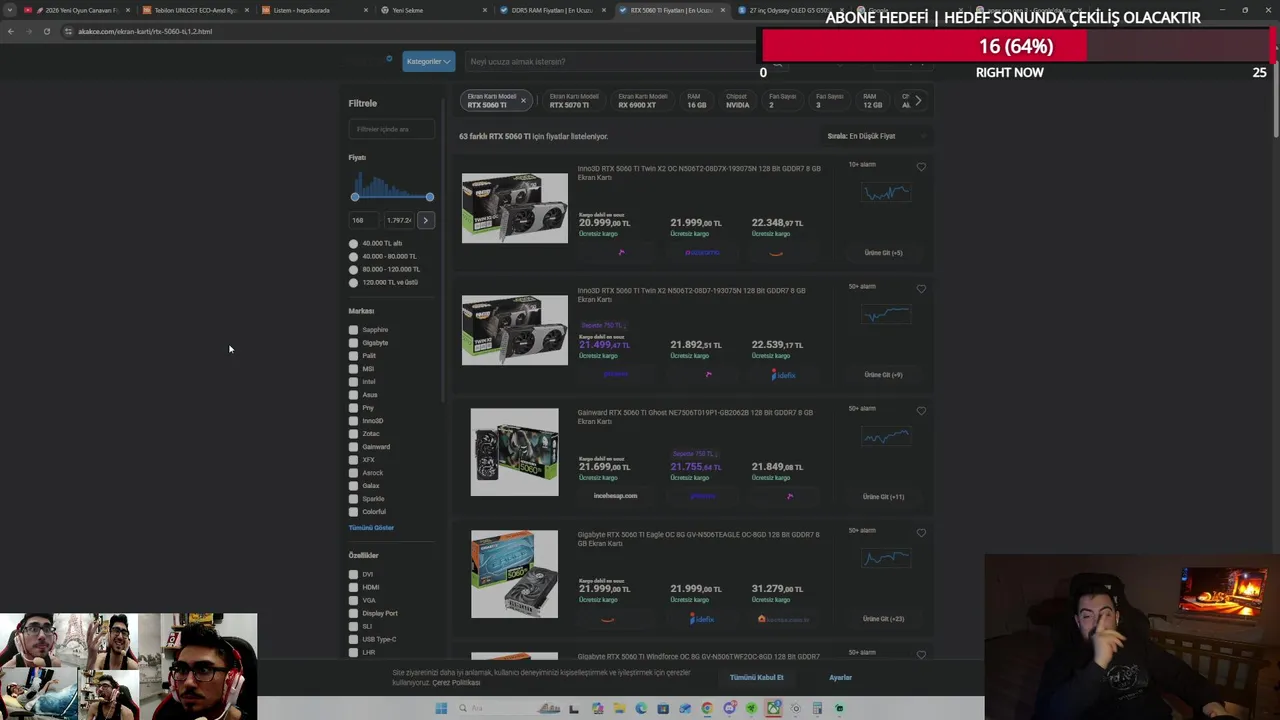Close the 'Listem - hepsiburada' browser tab
1280x720 pixels.
366,10
